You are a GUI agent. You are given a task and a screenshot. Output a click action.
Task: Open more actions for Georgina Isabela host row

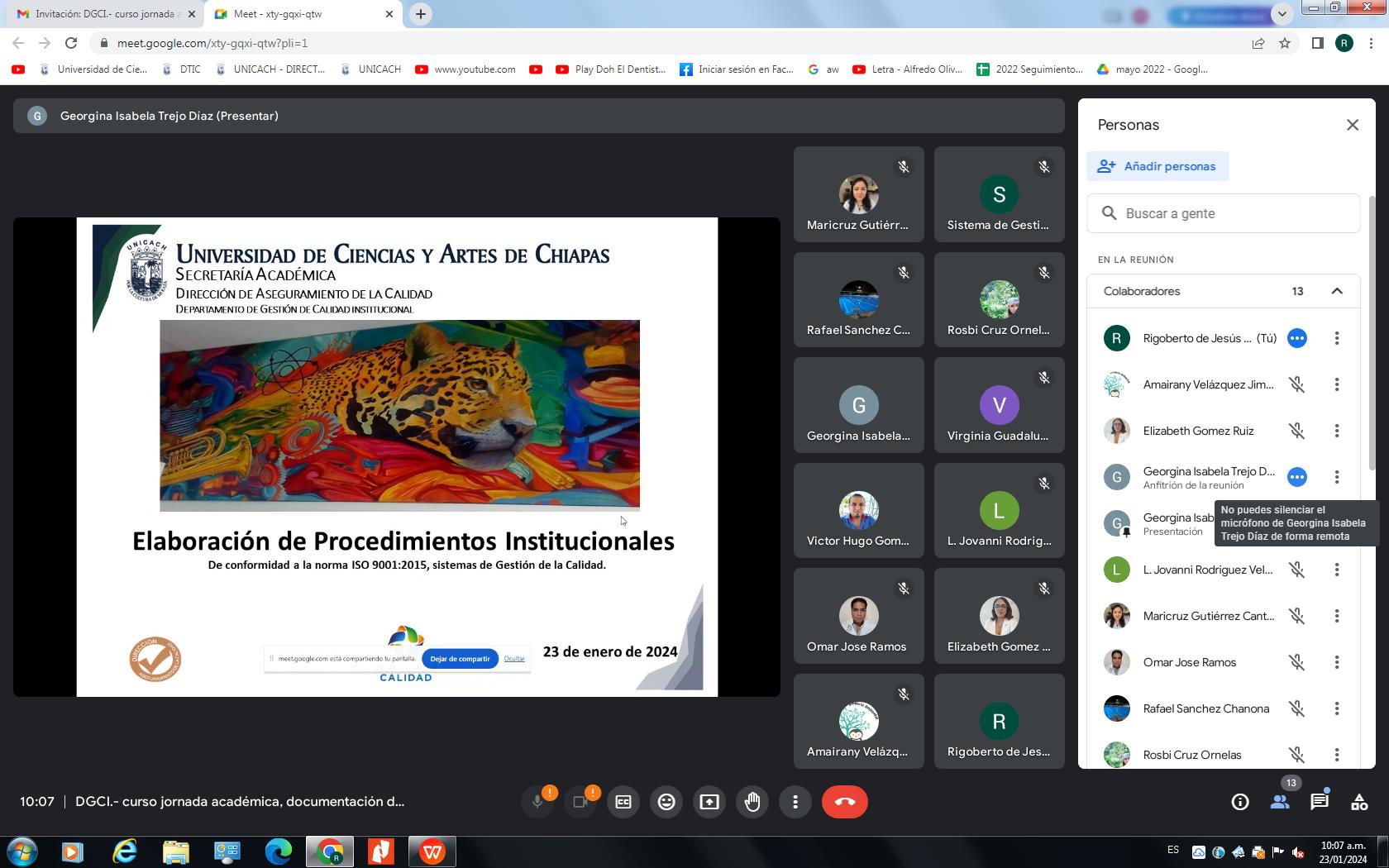(1337, 477)
